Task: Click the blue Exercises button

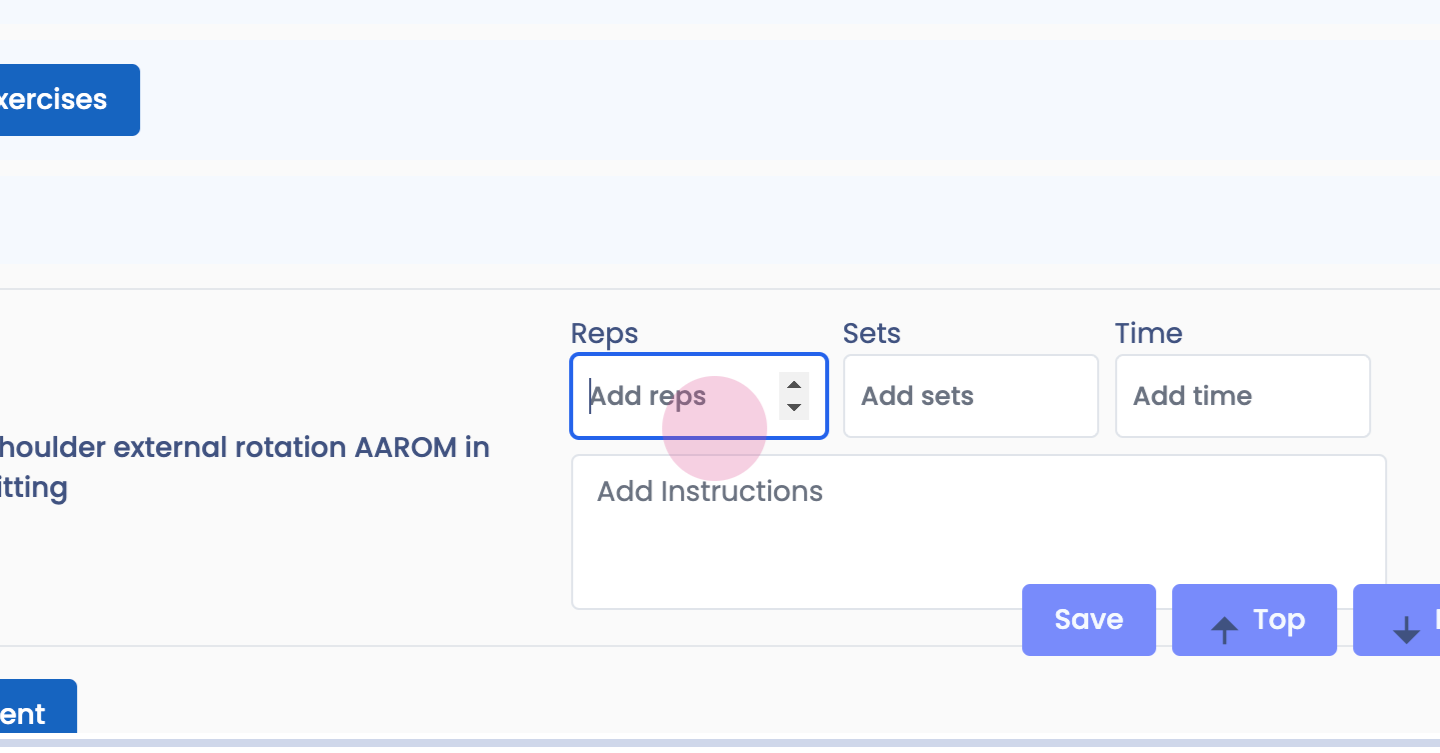Action: (x=60, y=100)
